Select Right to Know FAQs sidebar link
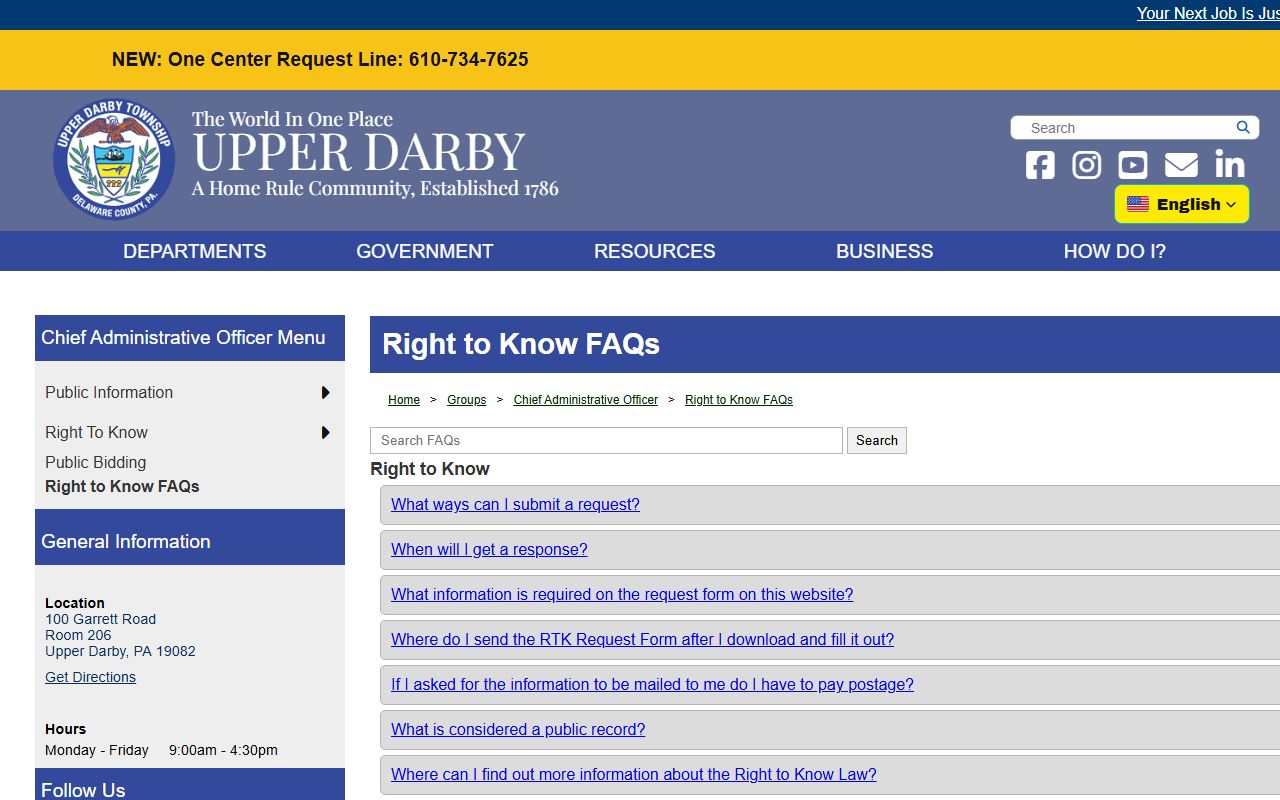The height and width of the screenshot is (800, 1280). click(122, 486)
